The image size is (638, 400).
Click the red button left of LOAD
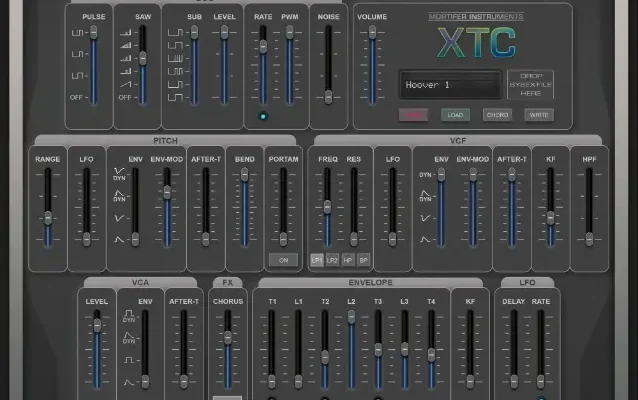point(412,115)
